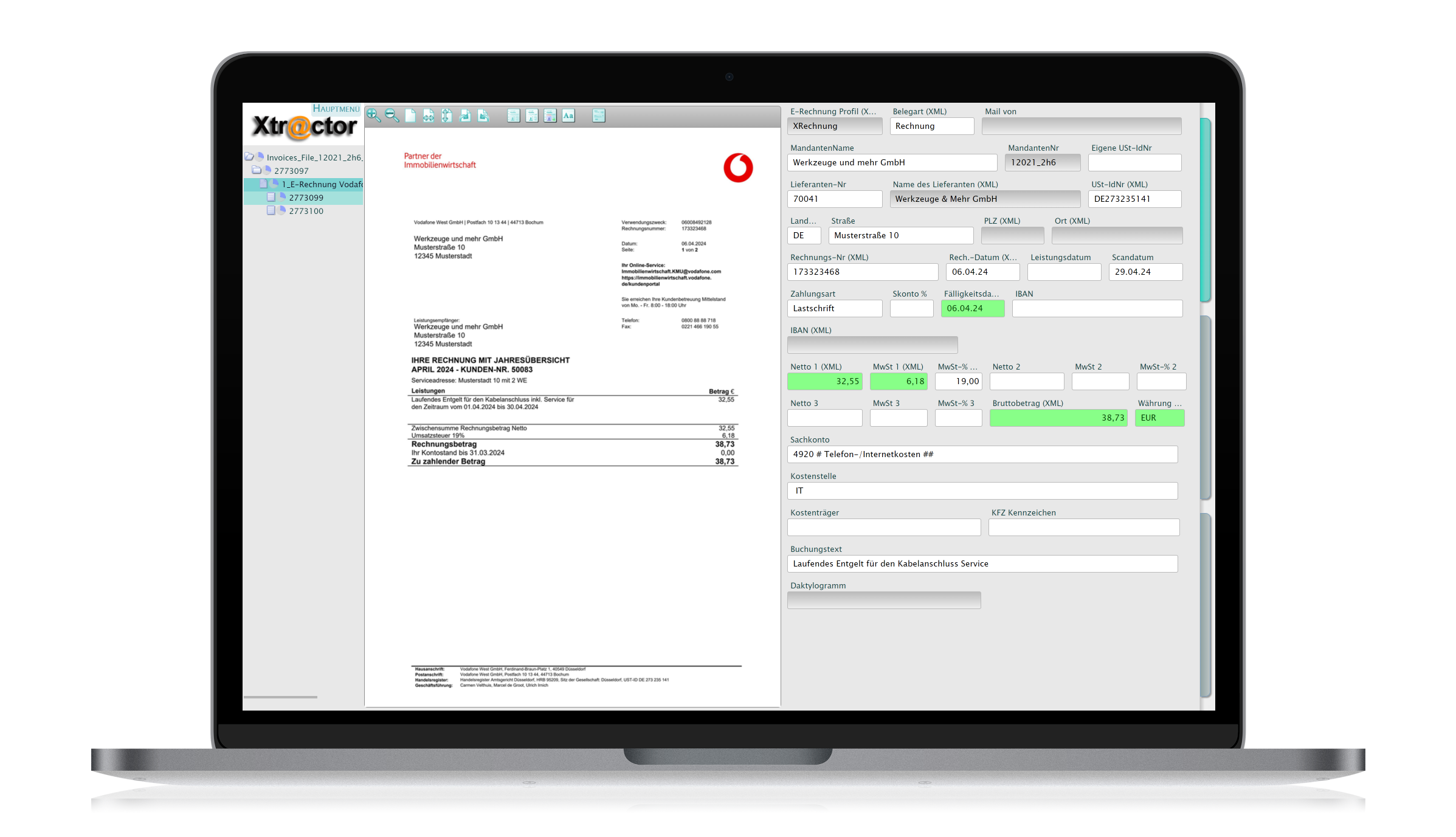The width and height of the screenshot is (1456, 837).
Task: Rotate the page clockwise
Action: (x=465, y=115)
